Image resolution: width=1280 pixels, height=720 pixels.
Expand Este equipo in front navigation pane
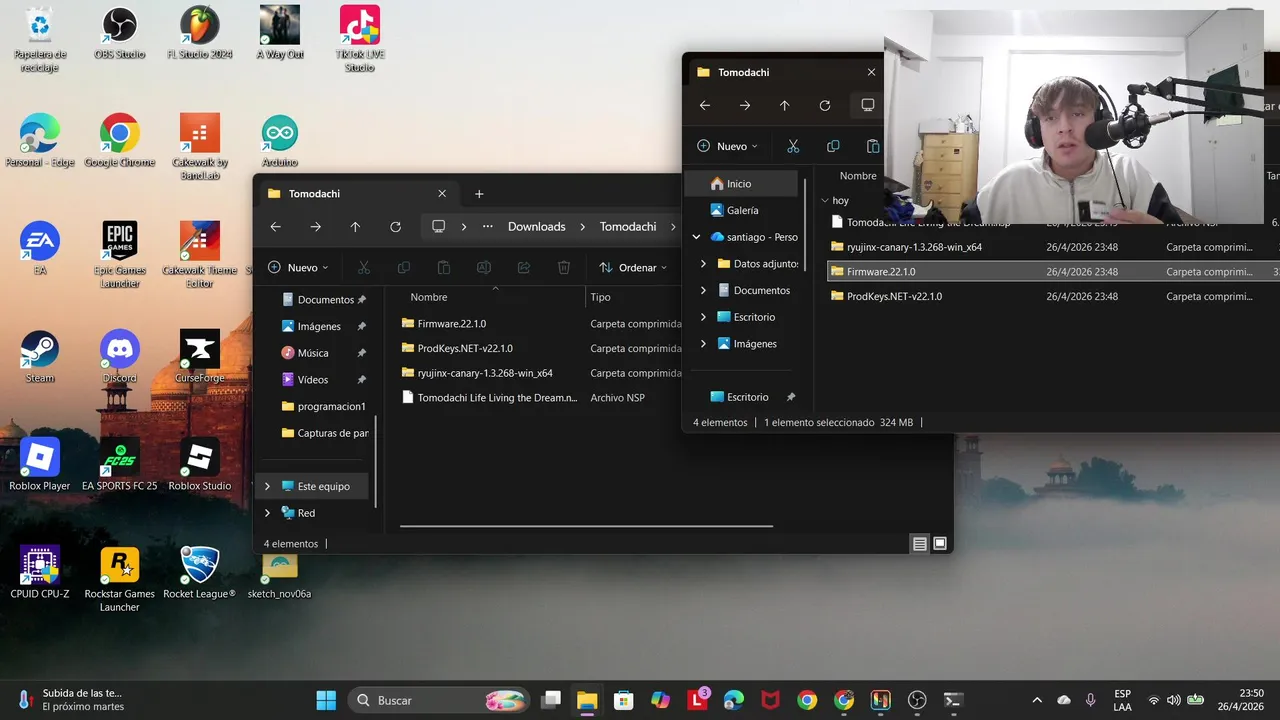267,486
